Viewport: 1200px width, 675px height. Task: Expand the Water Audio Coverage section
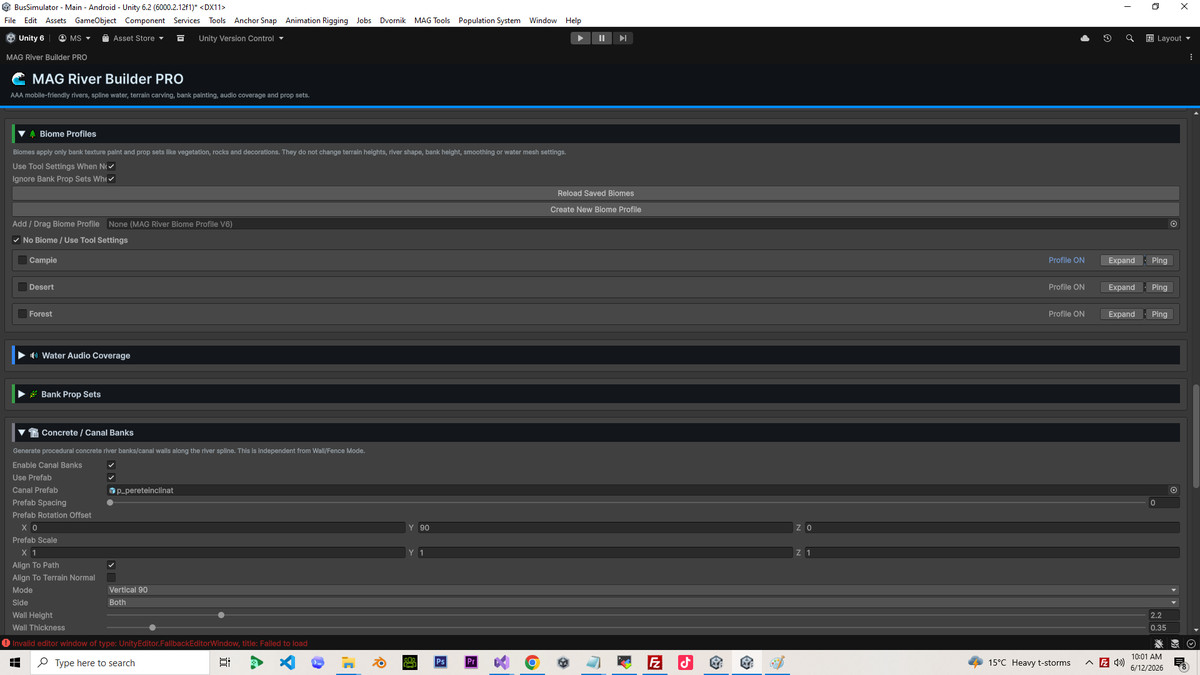pyautogui.click(x=22, y=356)
